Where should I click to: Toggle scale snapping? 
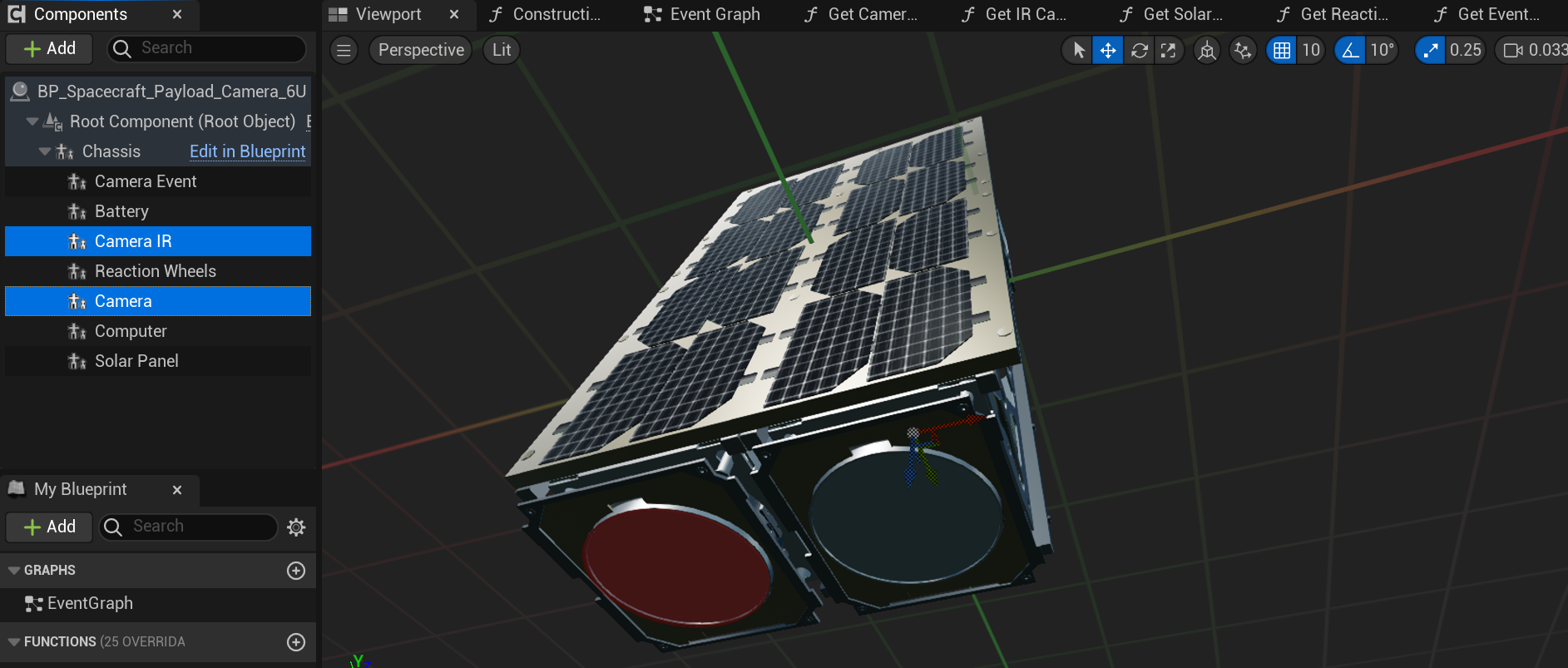pyautogui.click(x=1431, y=50)
